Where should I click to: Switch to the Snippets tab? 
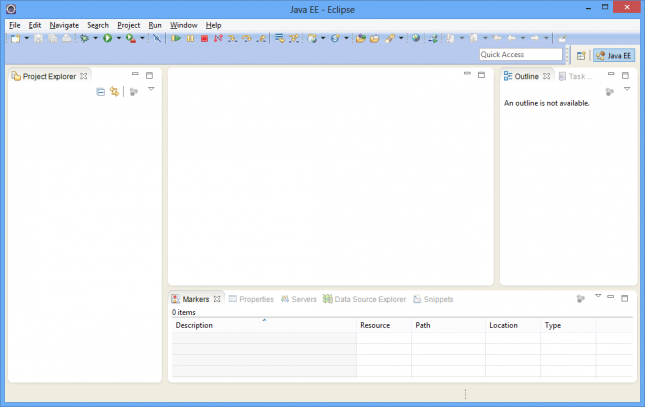(433, 299)
